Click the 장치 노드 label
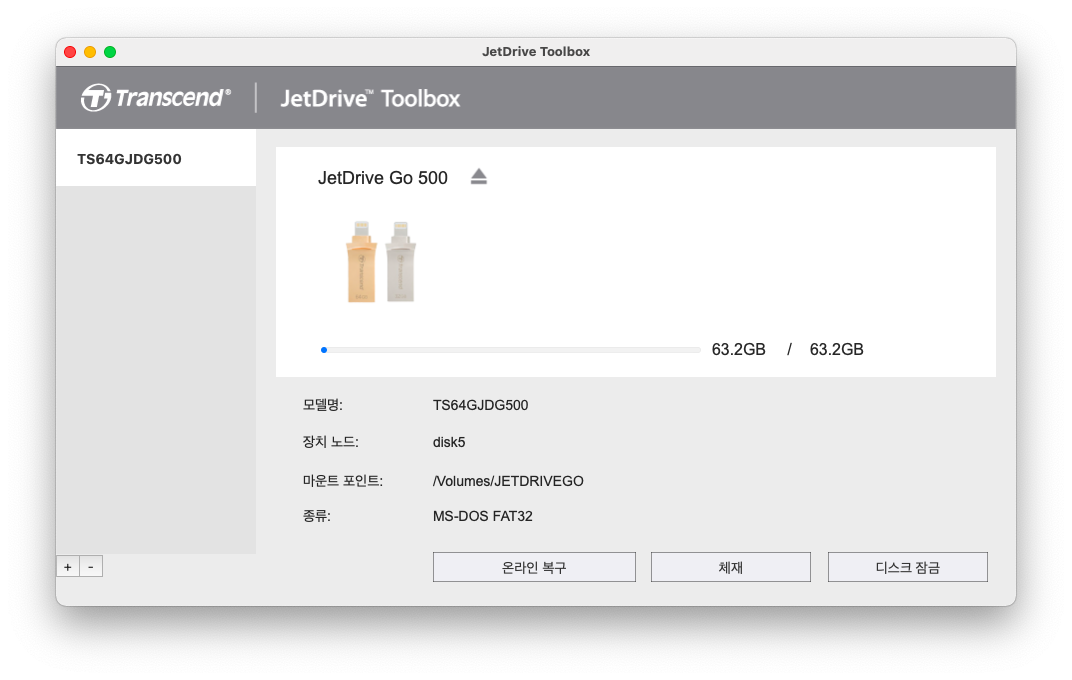1072x680 pixels. 330,441
